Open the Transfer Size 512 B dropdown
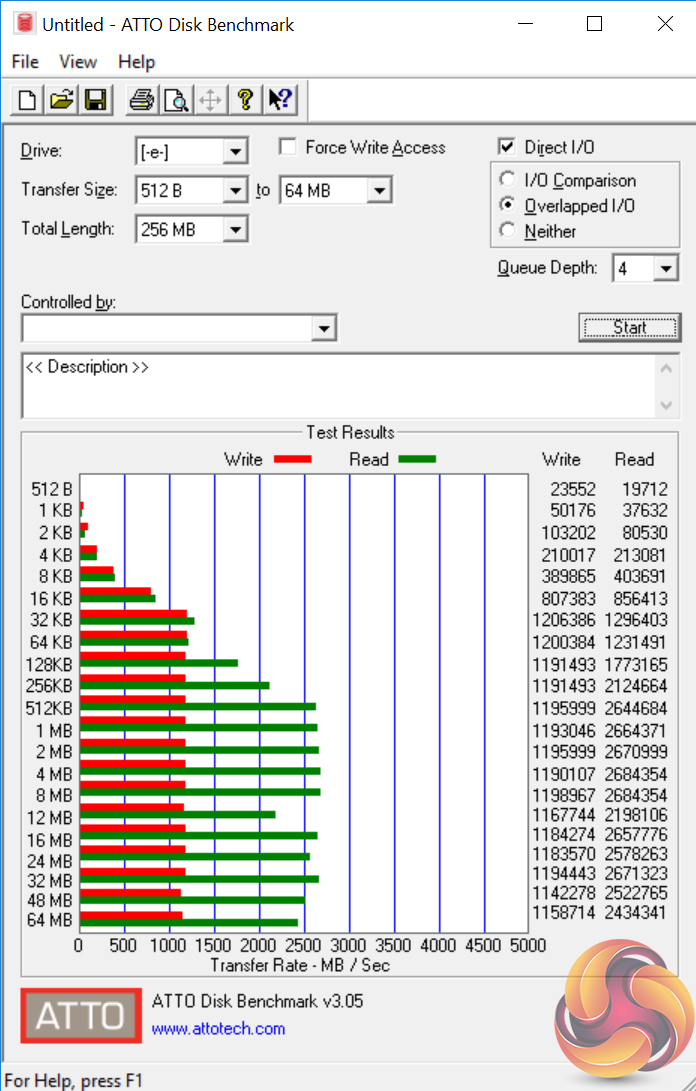Viewport: 696px width, 1091px height. (235, 190)
